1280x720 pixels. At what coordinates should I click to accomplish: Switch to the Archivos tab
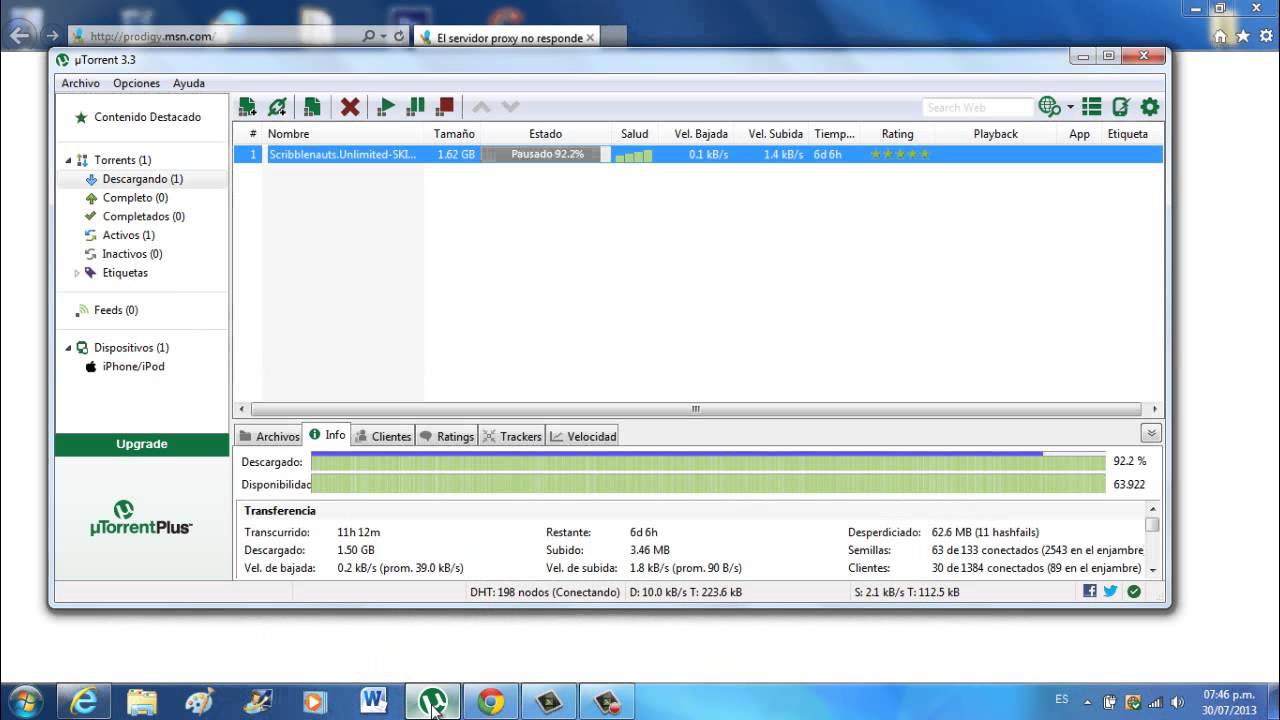click(x=269, y=436)
